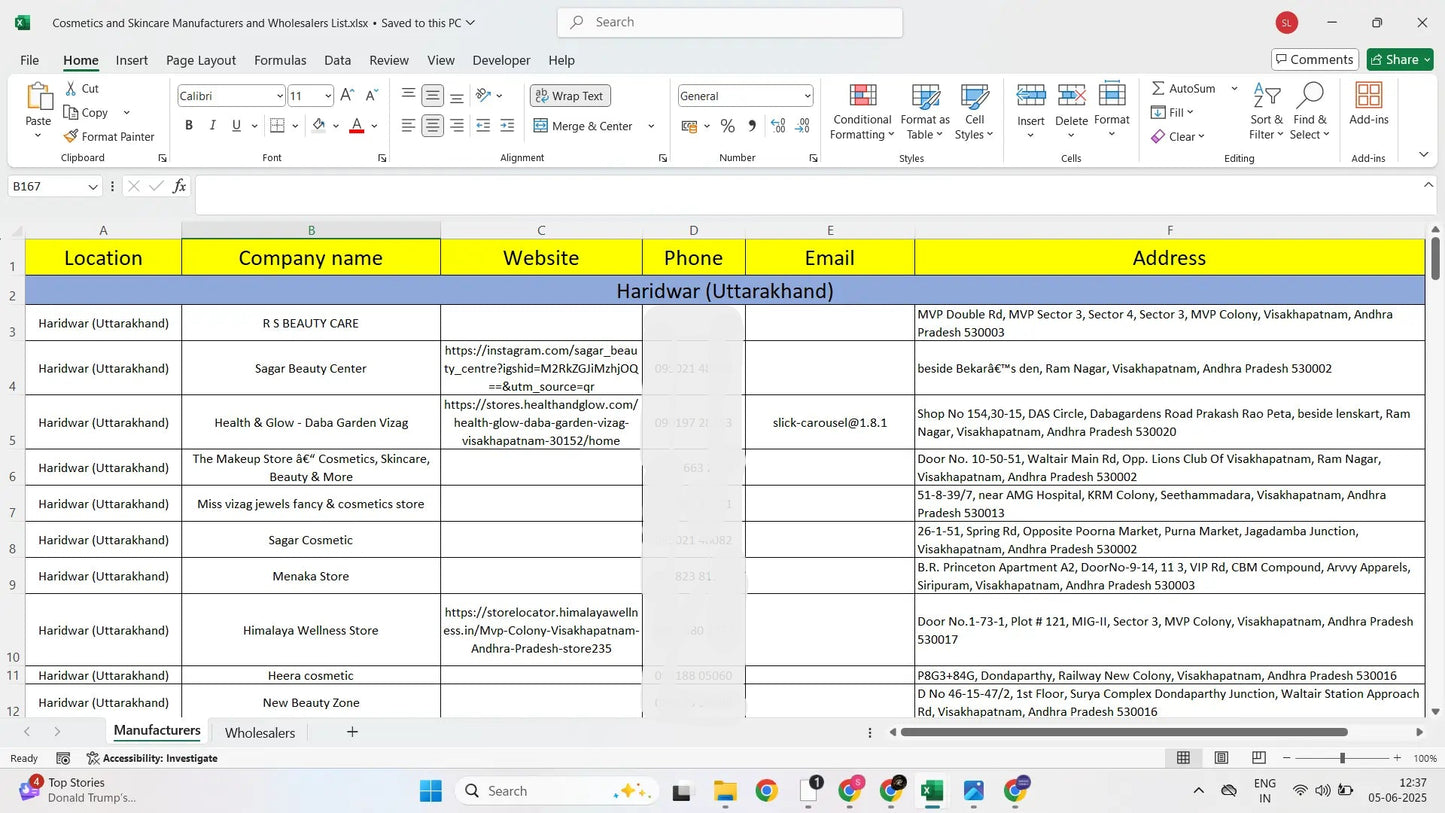Open the font size dropdown
The width and height of the screenshot is (1445, 813).
point(327,96)
